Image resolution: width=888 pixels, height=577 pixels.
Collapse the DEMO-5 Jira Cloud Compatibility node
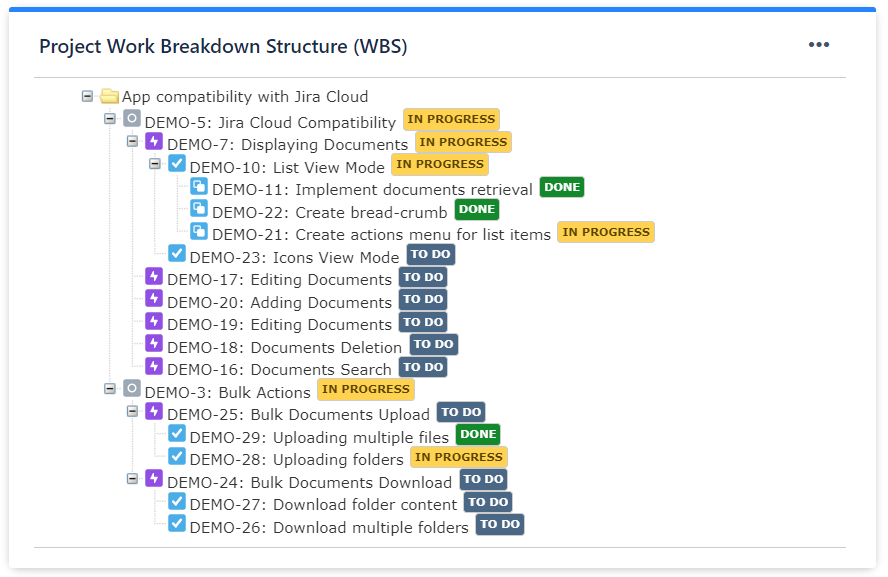(x=110, y=119)
